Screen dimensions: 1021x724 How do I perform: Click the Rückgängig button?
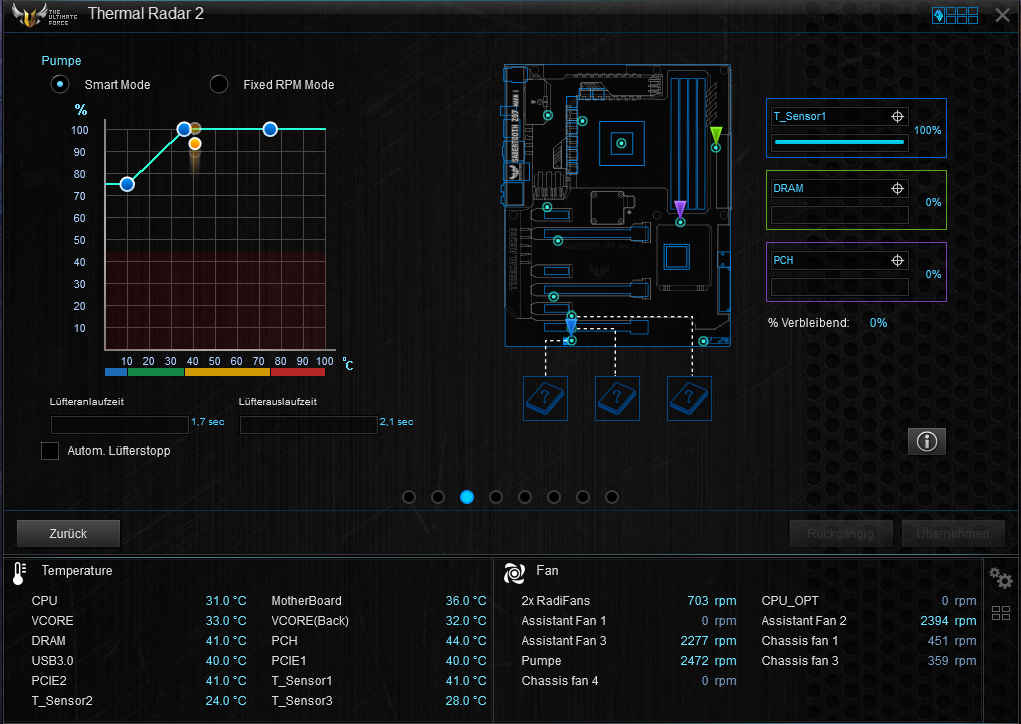point(841,533)
